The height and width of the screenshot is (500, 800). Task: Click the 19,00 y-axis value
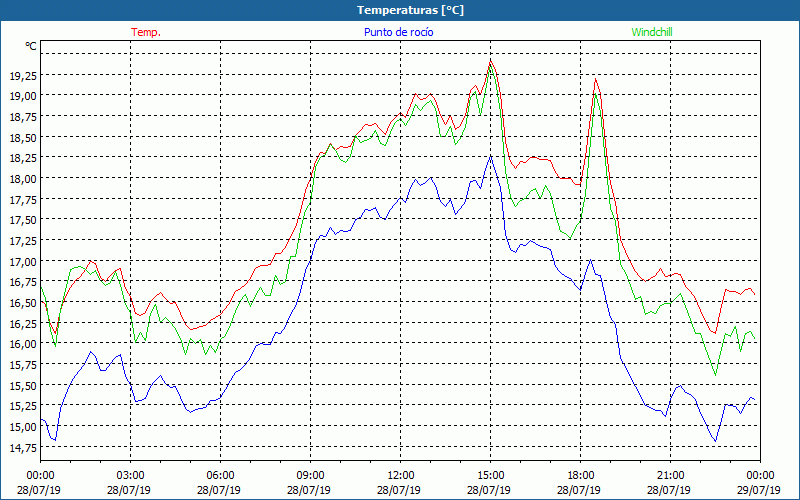[23, 96]
